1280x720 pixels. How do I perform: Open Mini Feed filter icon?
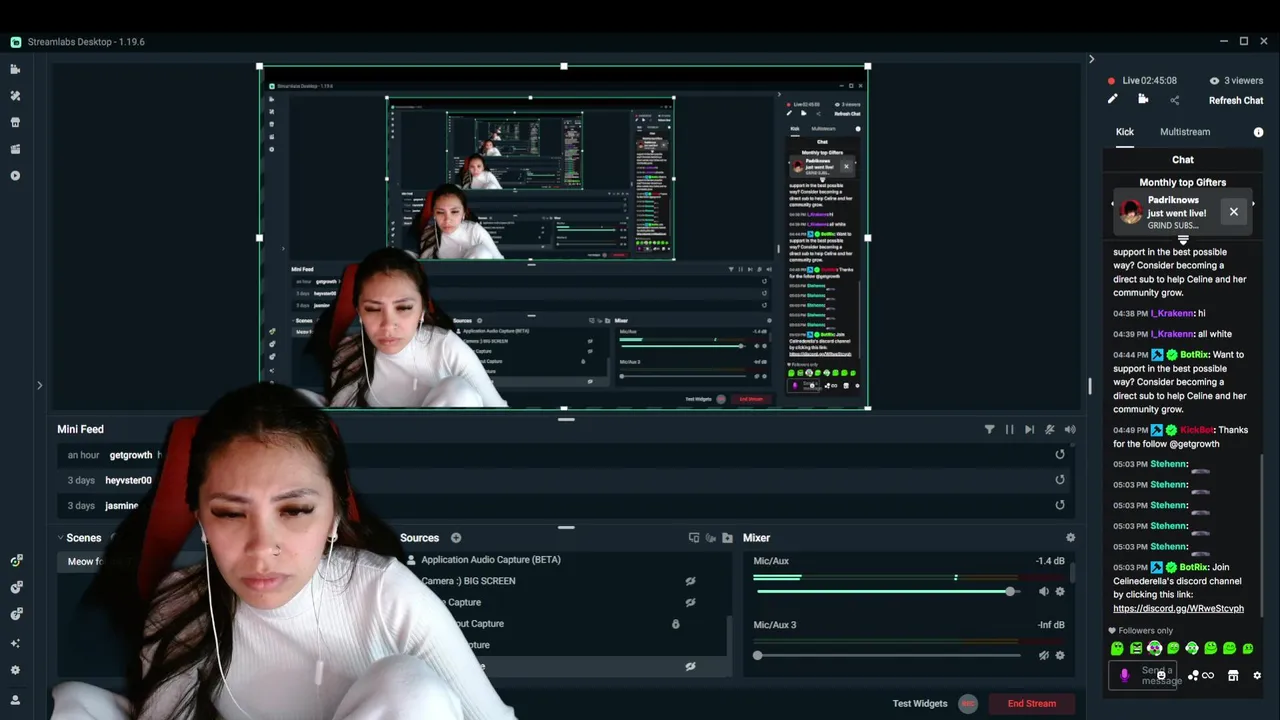click(x=989, y=429)
